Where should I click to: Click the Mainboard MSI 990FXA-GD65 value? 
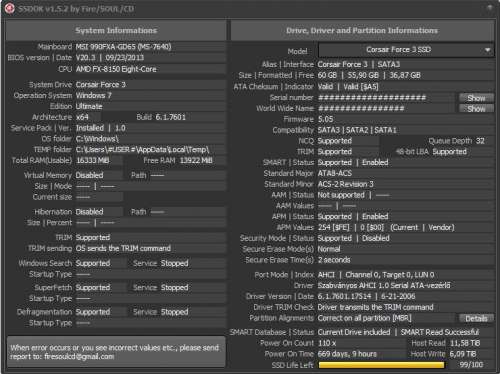[123, 47]
